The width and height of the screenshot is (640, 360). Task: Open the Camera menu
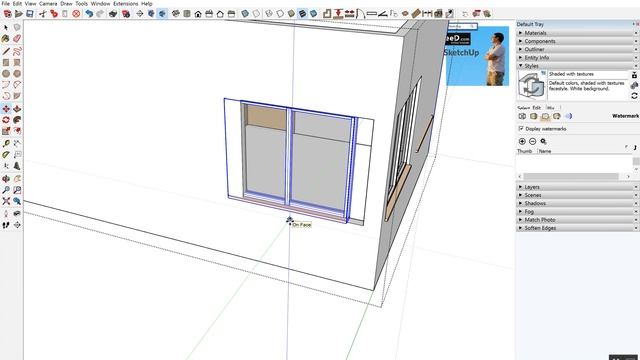(x=48, y=3)
